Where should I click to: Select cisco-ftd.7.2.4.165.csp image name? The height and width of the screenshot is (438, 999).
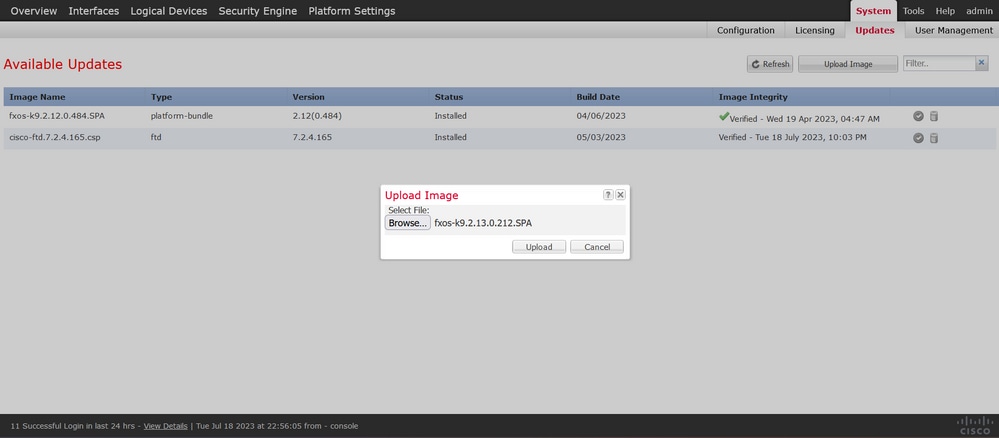[55, 137]
